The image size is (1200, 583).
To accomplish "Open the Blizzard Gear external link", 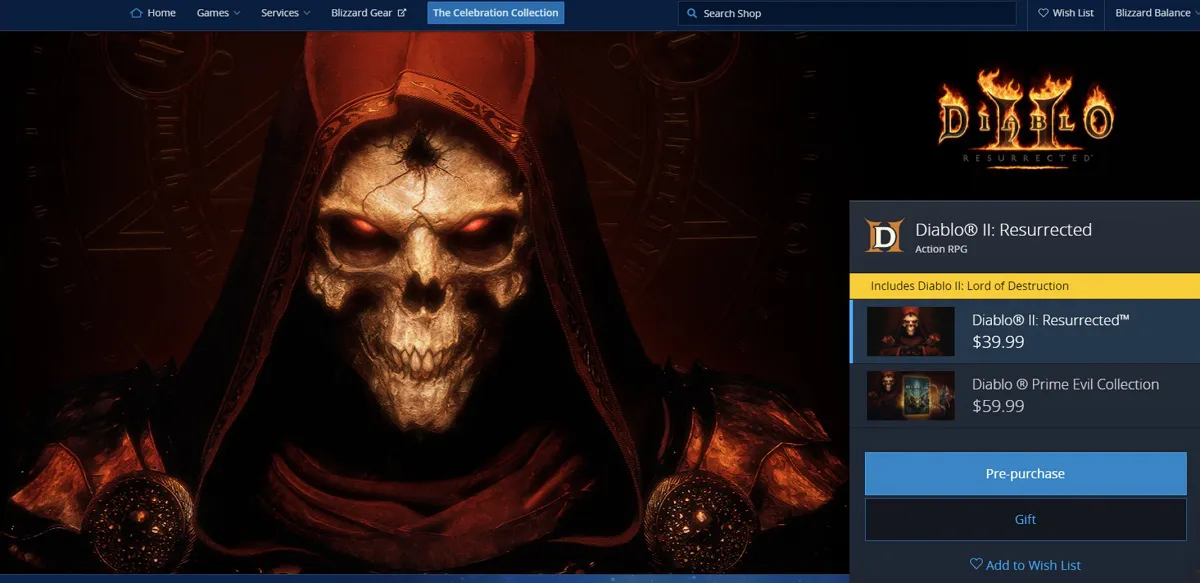I will coord(368,13).
